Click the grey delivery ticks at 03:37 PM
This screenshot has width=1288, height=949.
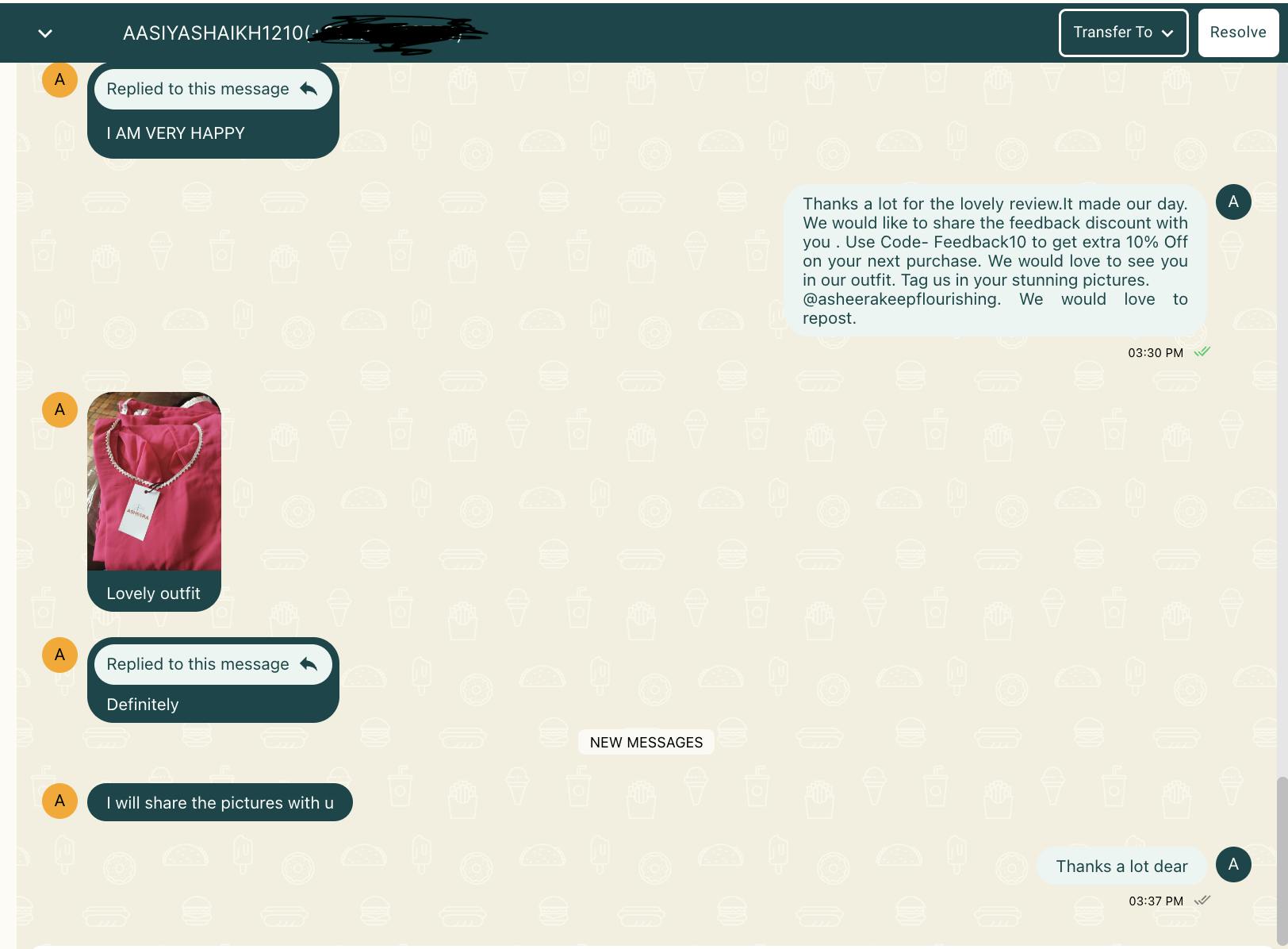(1202, 901)
